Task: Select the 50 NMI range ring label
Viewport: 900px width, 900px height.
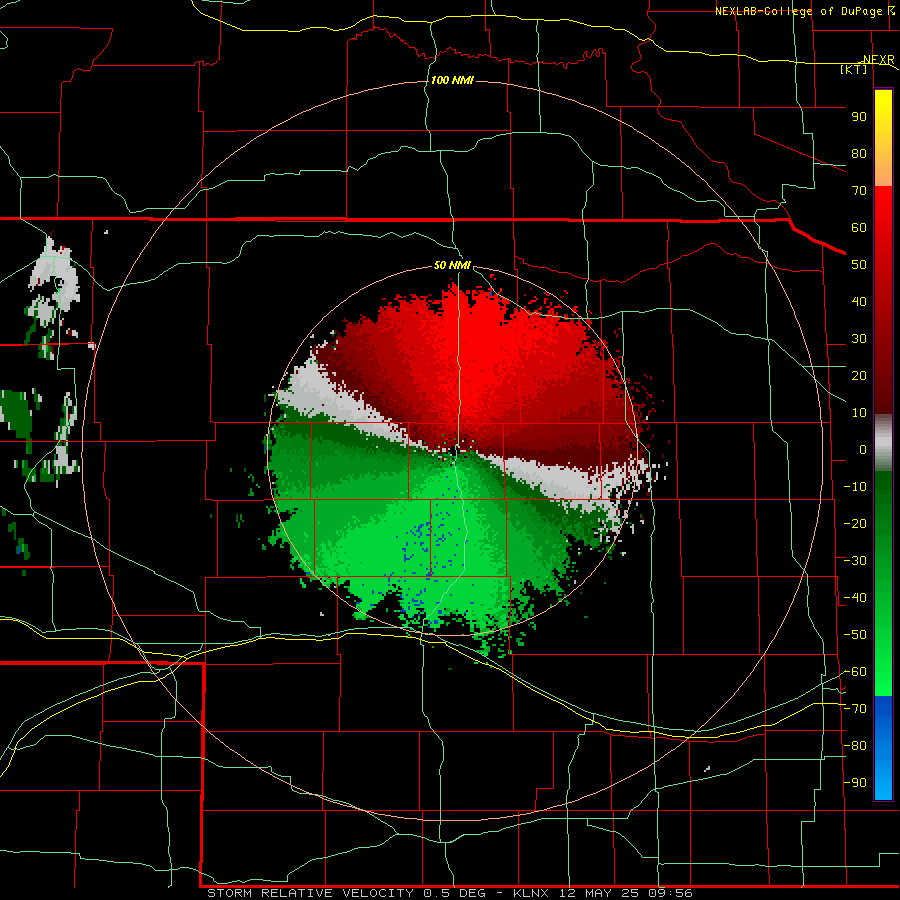Action: click(452, 265)
